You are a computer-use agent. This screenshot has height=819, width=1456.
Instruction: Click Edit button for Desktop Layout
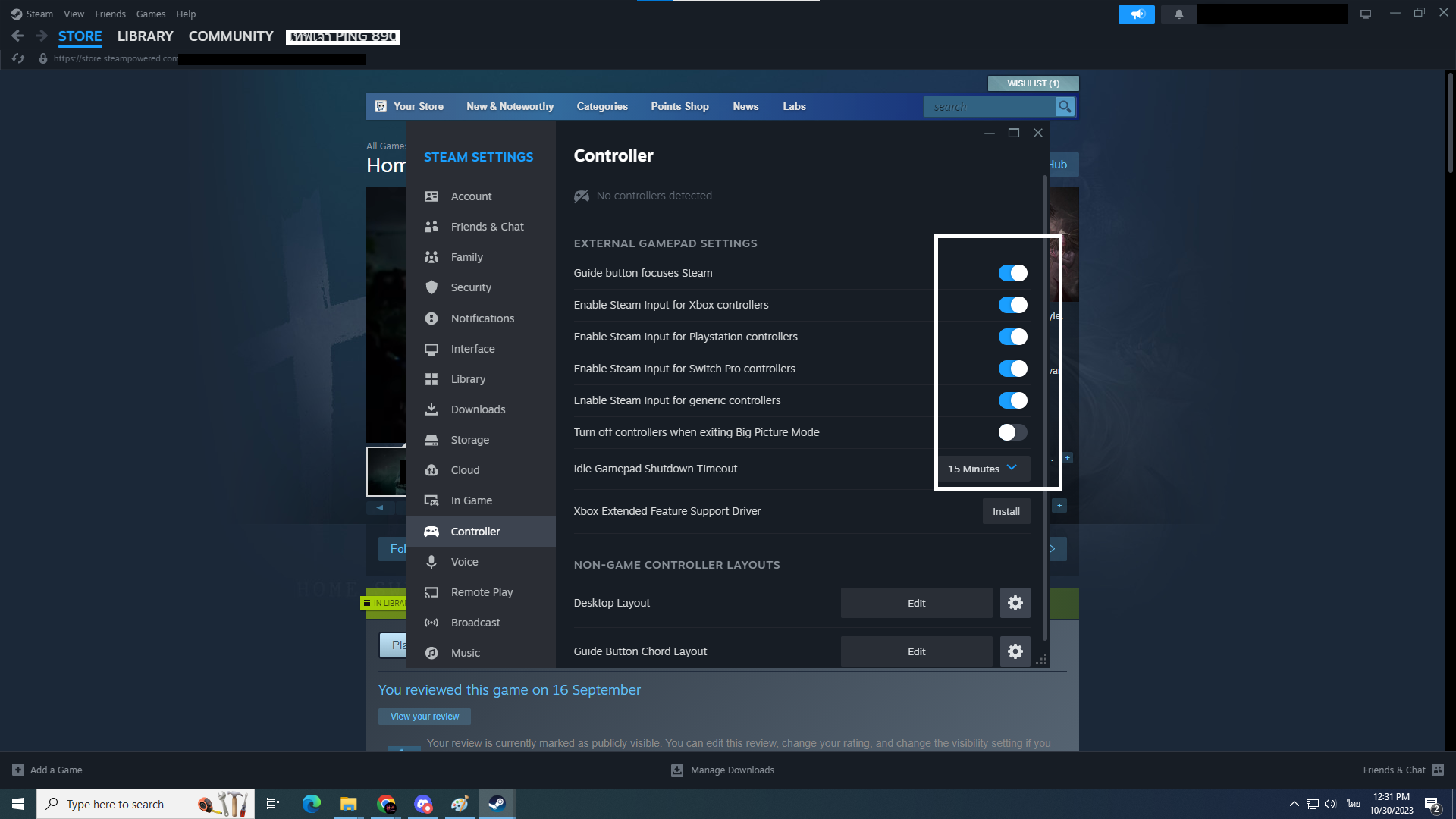pyautogui.click(x=916, y=603)
